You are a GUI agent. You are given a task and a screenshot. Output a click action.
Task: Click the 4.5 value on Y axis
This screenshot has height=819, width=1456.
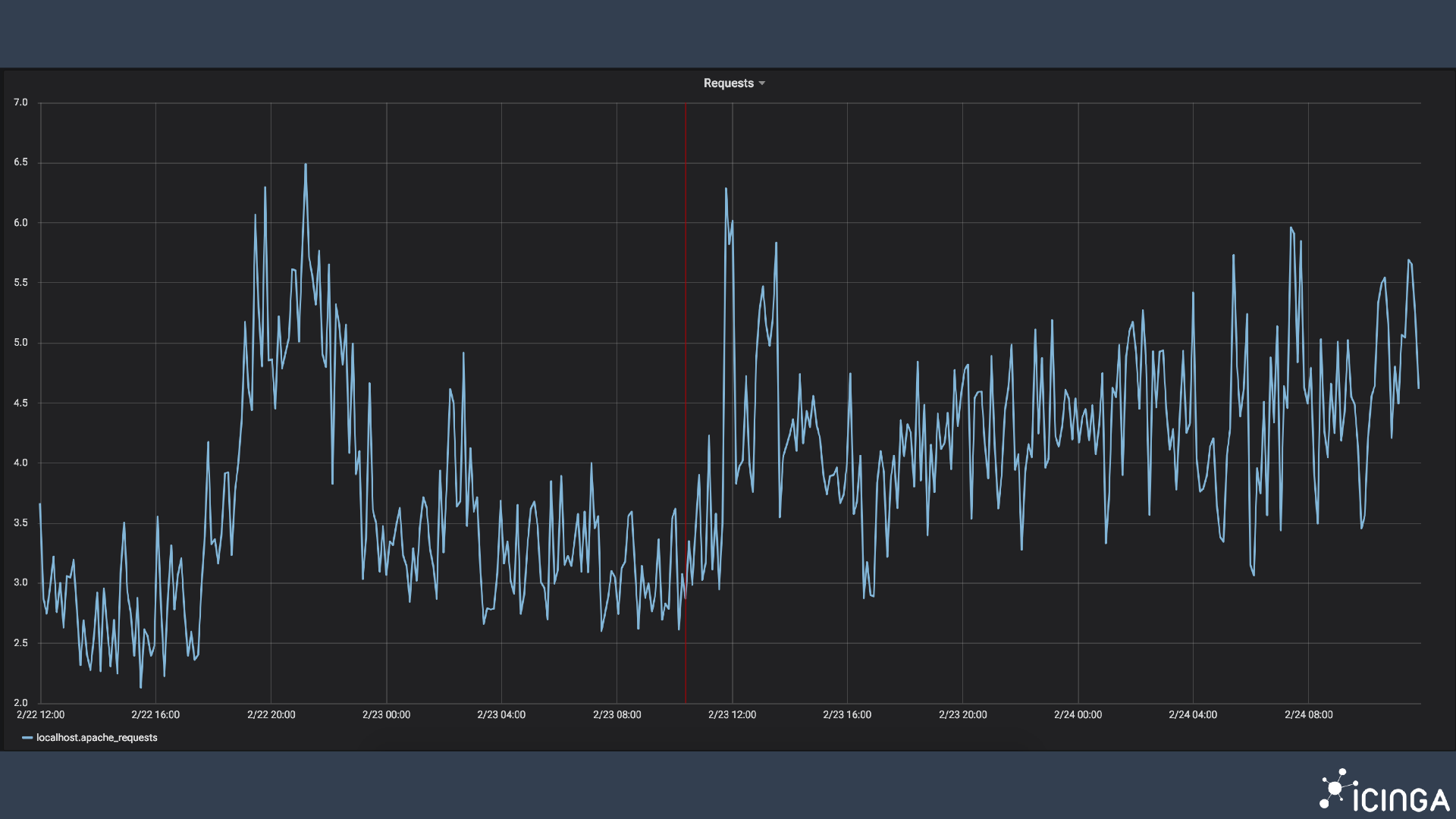click(x=20, y=403)
